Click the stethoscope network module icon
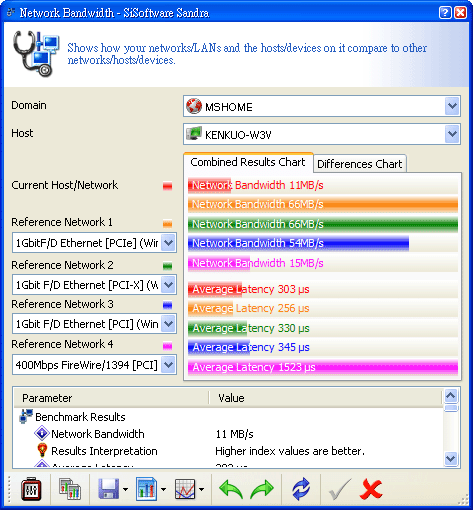 [35, 54]
